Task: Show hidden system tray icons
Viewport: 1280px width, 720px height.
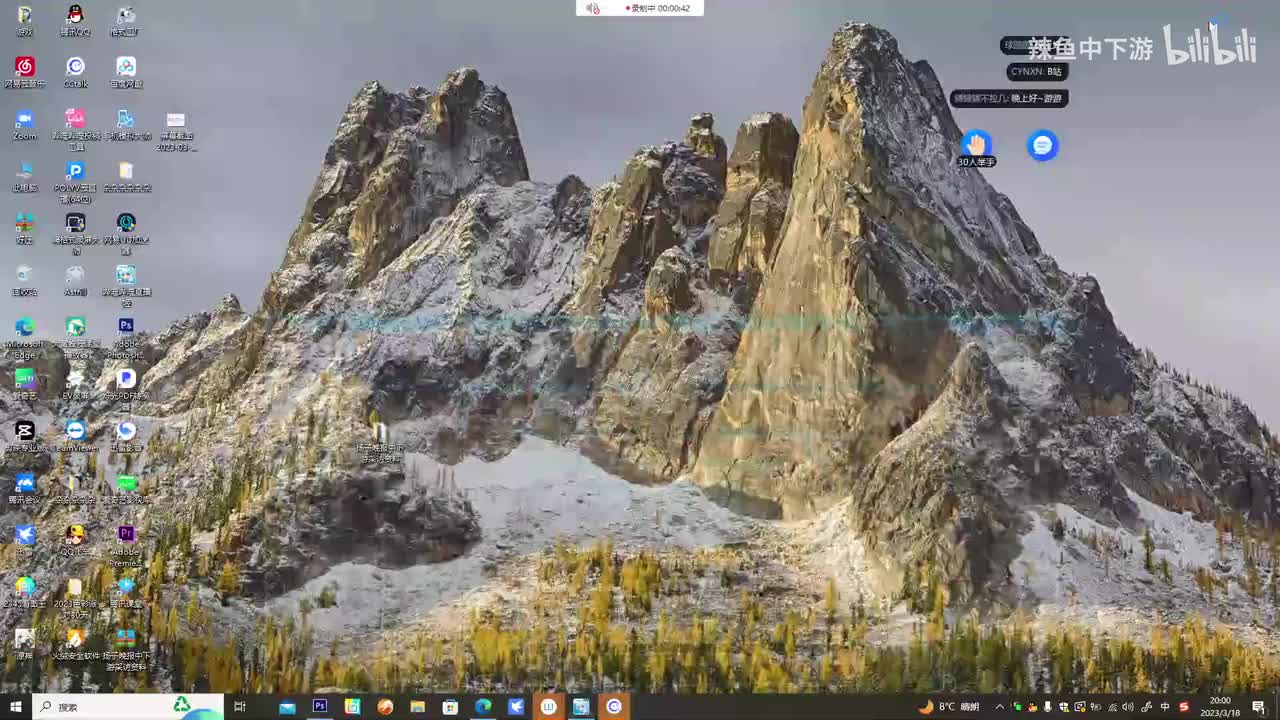Action: (x=999, y=707)
